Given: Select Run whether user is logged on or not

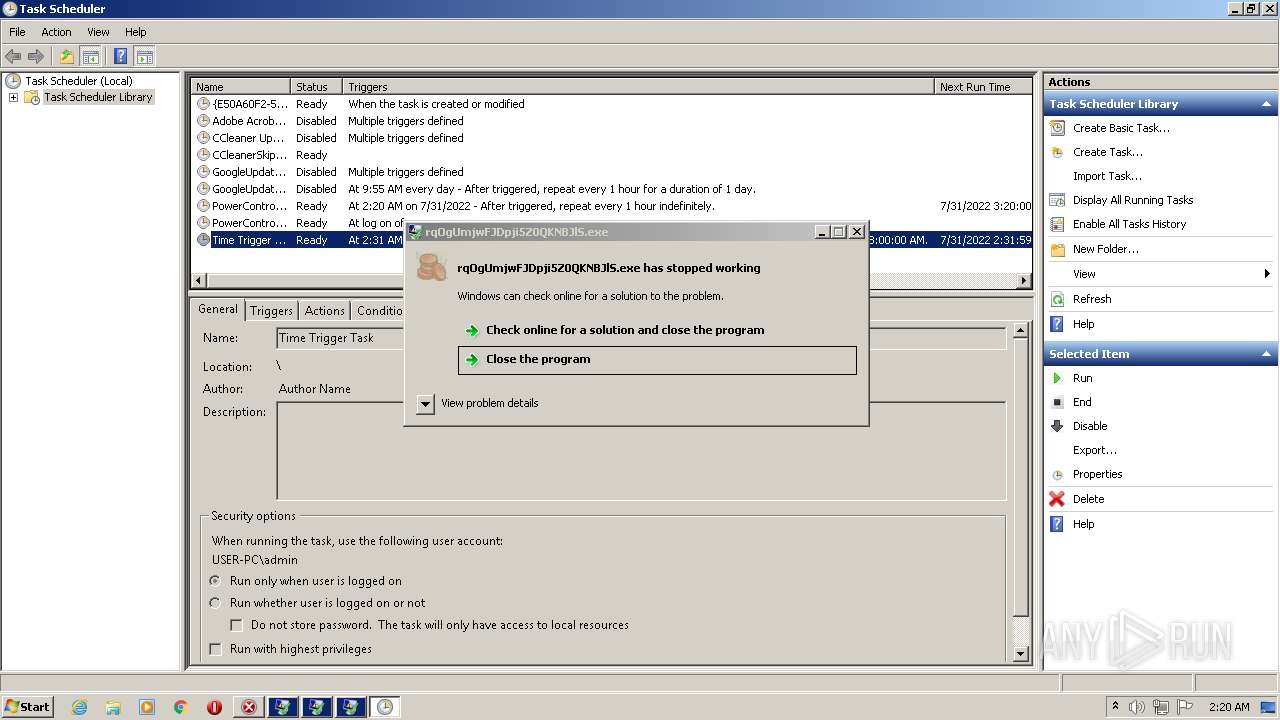Looking at the screenshot, I should point(215,603).
